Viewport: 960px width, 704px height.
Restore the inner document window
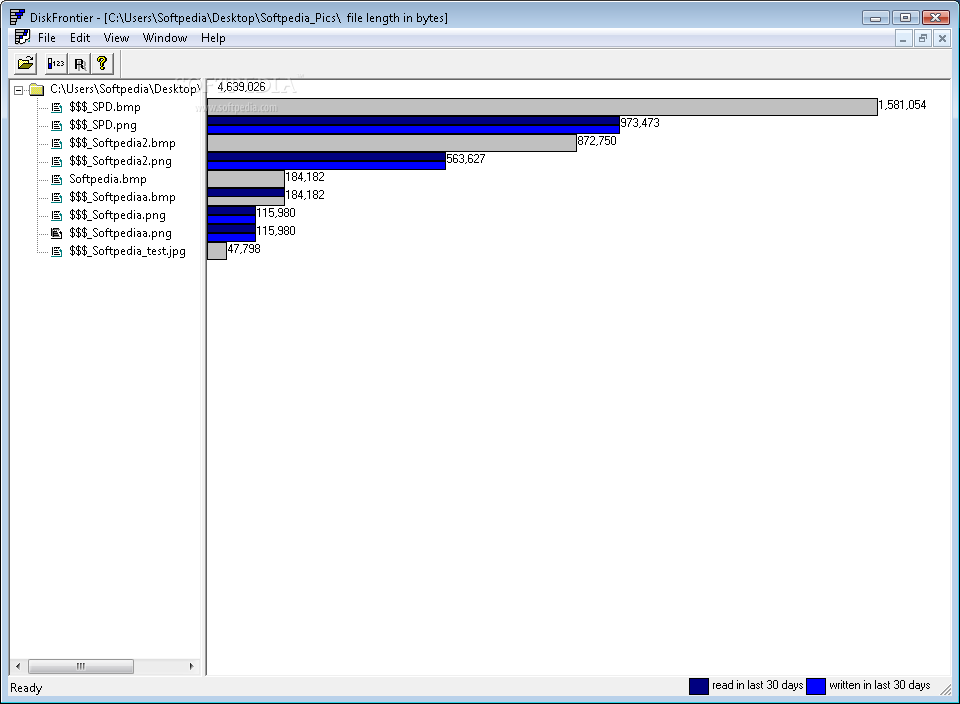pyautogui.click(x=923, y=39)
